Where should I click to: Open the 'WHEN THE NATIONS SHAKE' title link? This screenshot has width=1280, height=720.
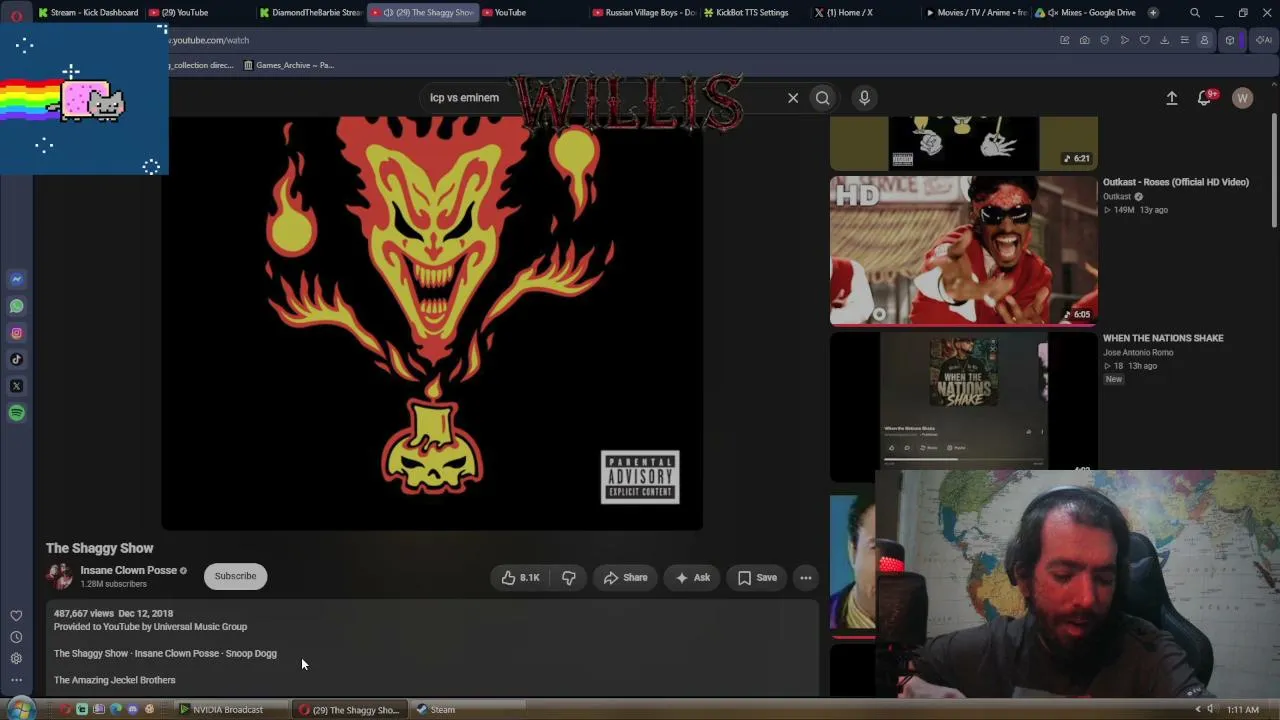coord(1163,338)
